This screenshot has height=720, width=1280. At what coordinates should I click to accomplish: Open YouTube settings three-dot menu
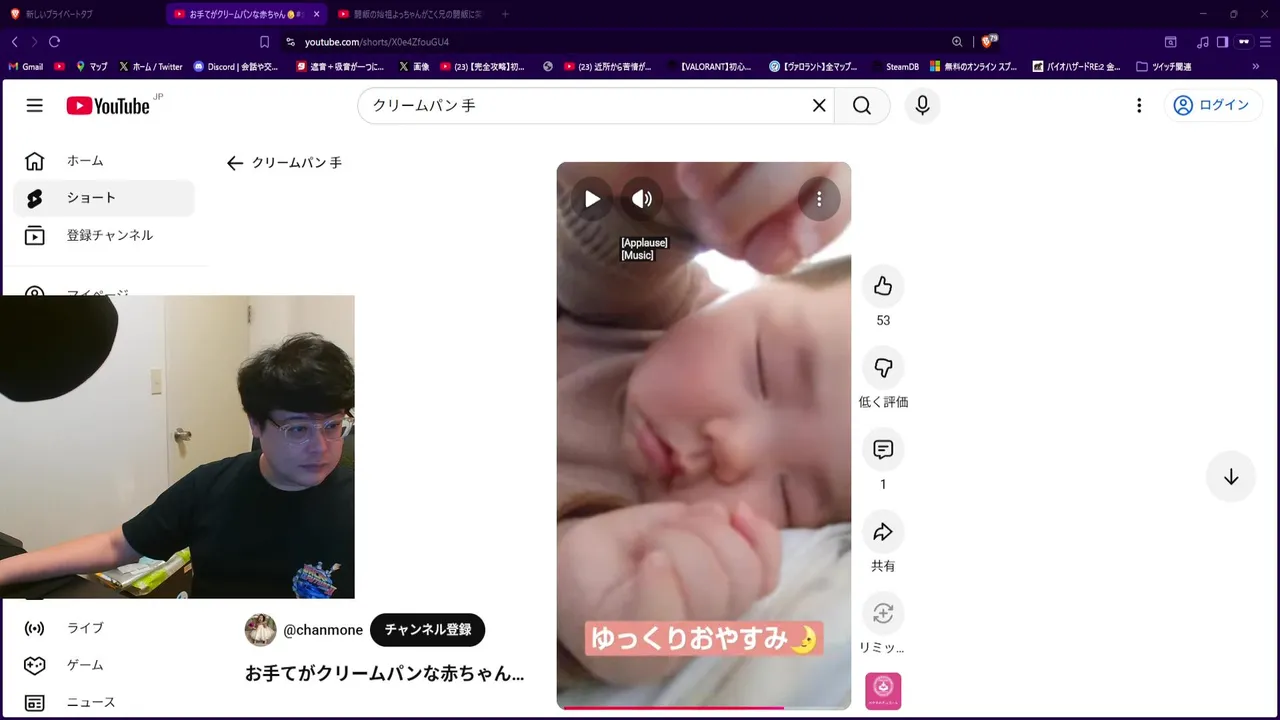coord(1138,105)
